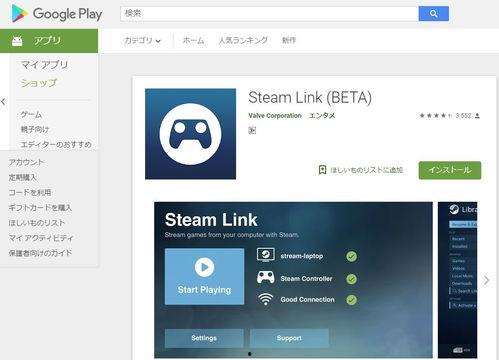The width and height of the screenshot is (499, 360).
Task: Open the カテゴリ dropdown
Action: (142, 41)
